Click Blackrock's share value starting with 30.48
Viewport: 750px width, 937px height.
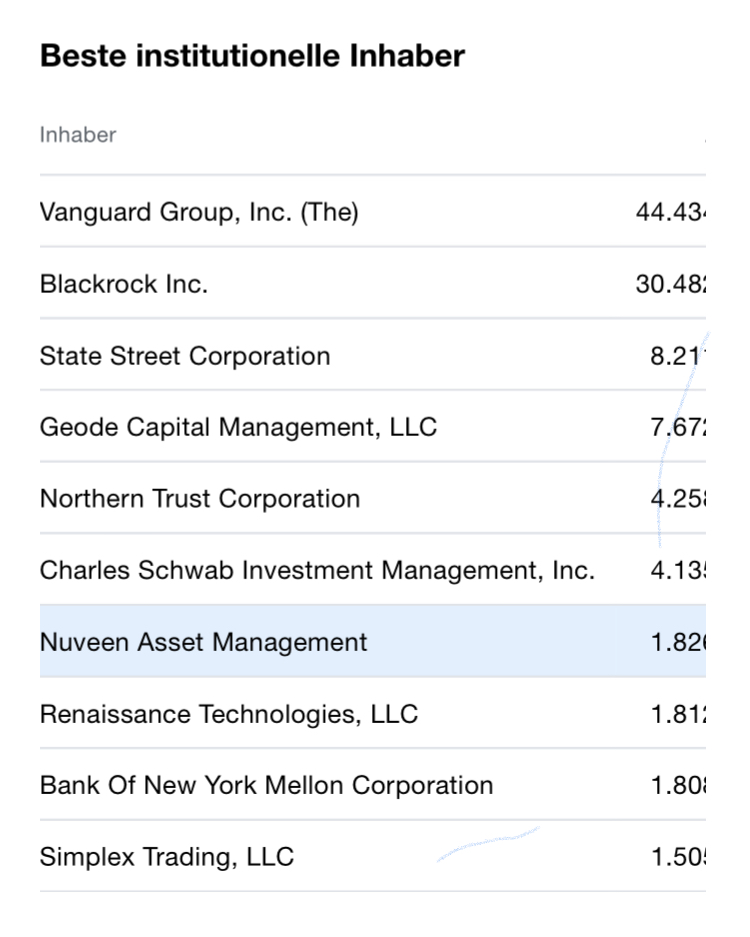[x=670, y=284]
